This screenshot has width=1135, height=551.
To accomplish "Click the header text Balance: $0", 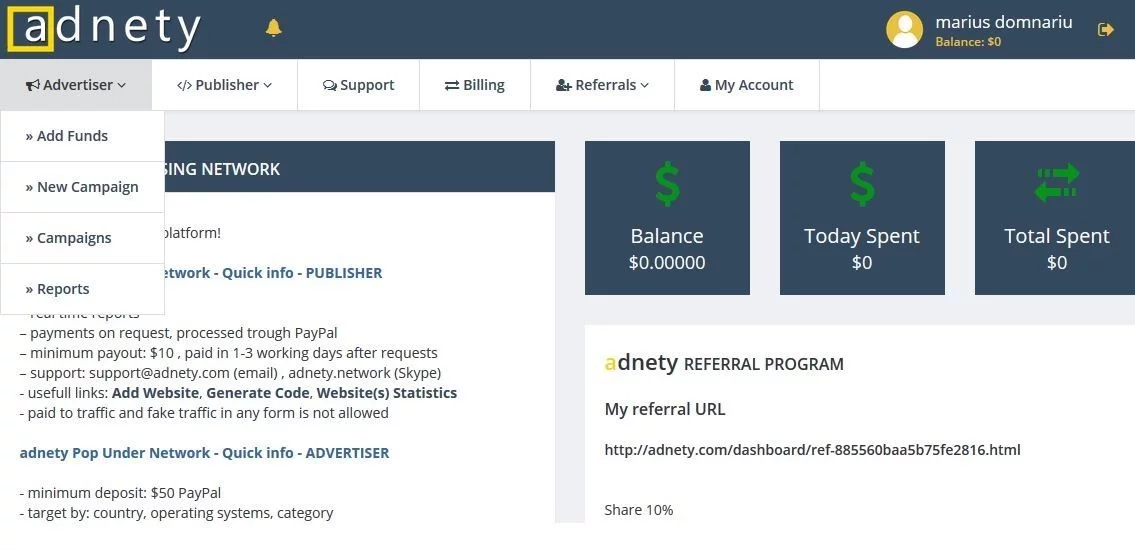I will tap(968, 42).
